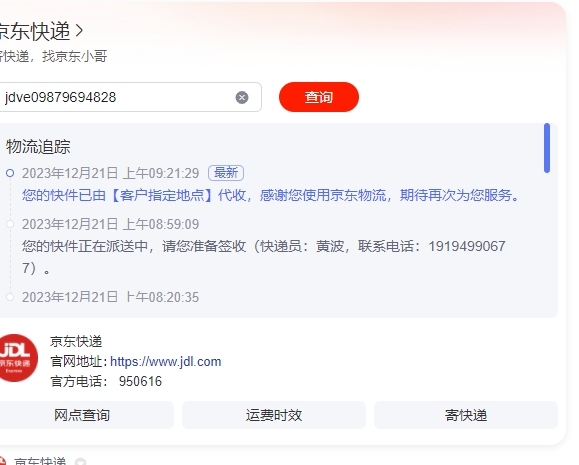The height and width of the screenshot is (465, 579).
Task: Expand the dropdown arrow beside bottom 京东快递
Action: point(80,461)
